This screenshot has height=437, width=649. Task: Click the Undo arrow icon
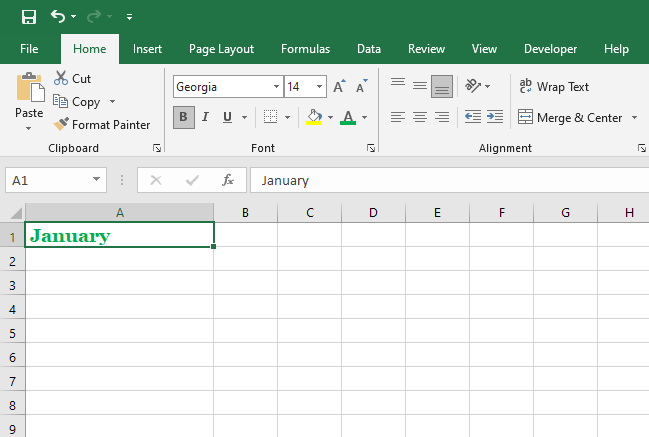pos(58,16)
